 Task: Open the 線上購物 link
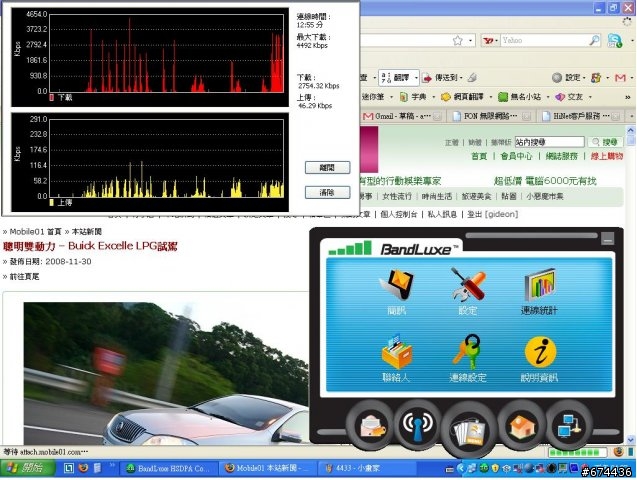(x=607, y=156)
